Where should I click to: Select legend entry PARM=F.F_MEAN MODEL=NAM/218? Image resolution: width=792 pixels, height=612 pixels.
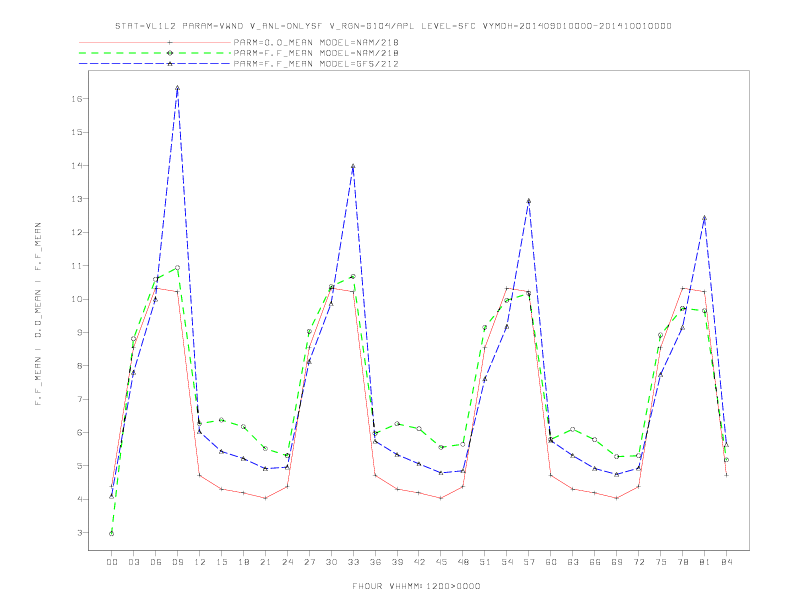pos(316,53)
